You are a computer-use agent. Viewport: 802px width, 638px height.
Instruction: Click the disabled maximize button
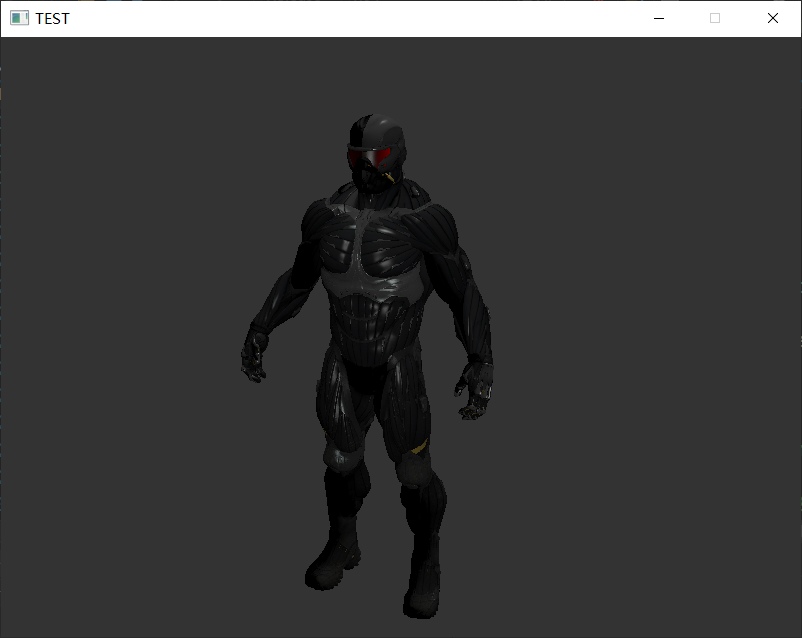coord(715,18)
